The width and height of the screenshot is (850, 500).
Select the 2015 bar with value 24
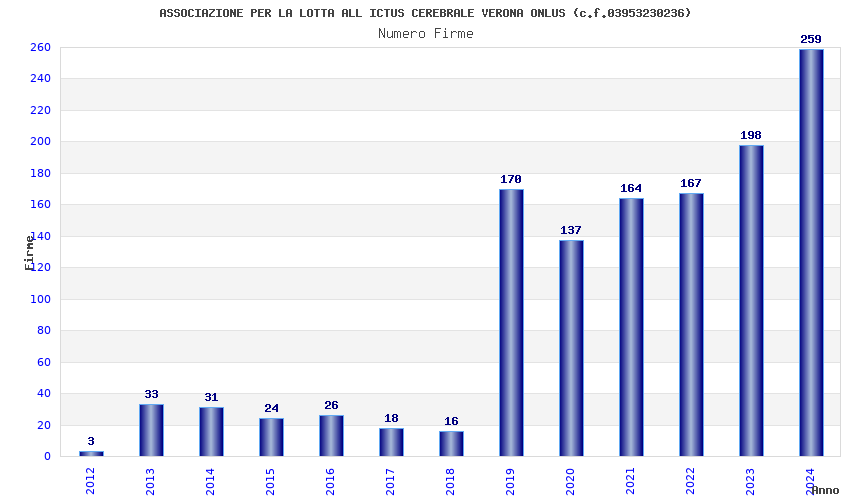click(272, 437)
